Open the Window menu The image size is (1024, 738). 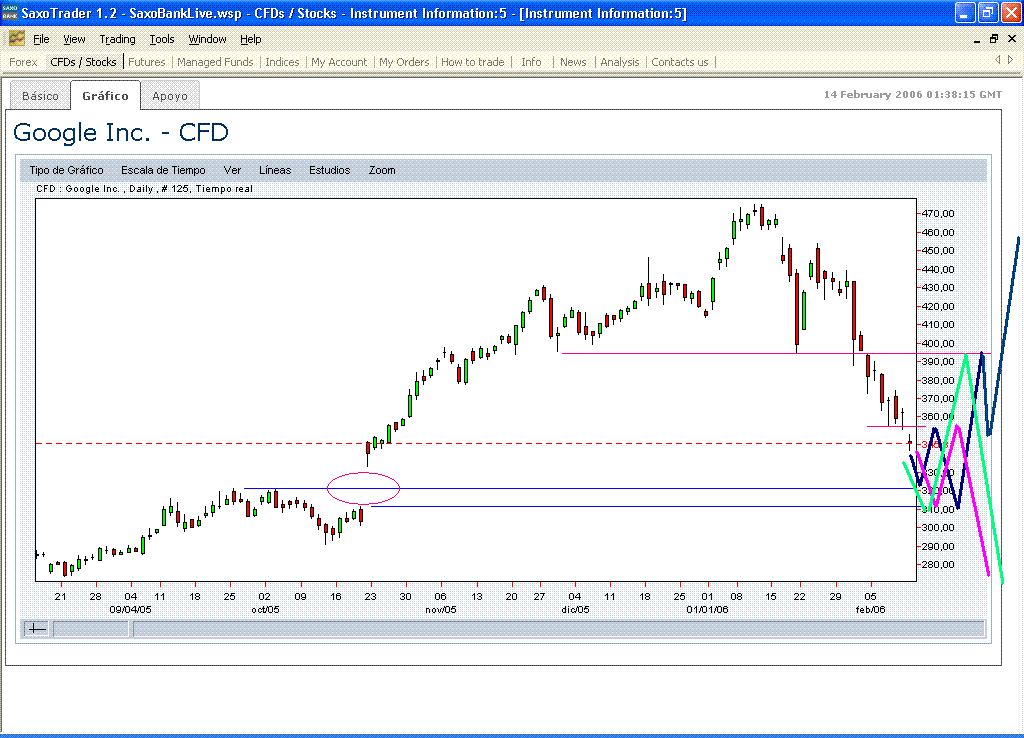(x=208, y=39)
